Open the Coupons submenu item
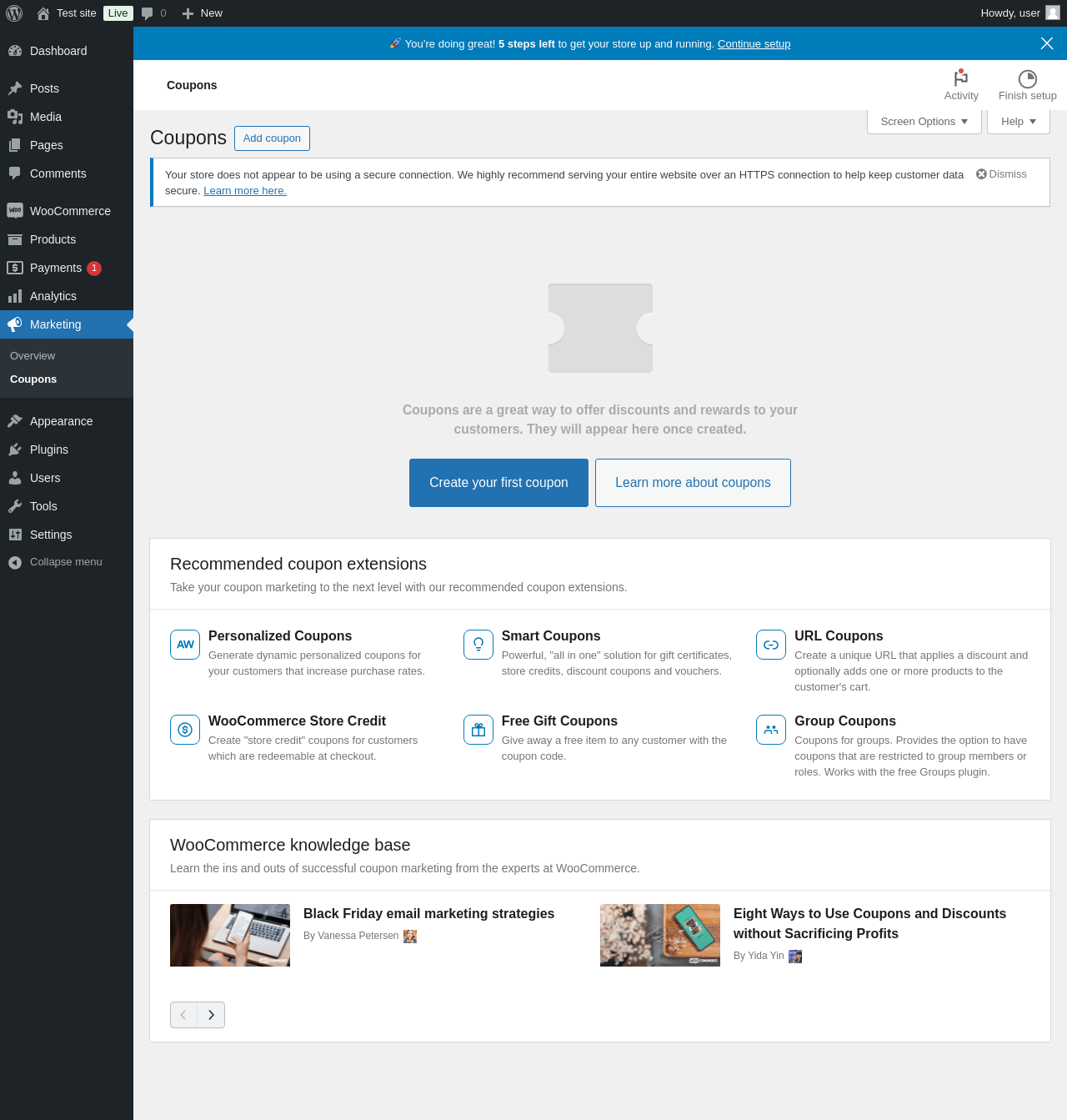1067x1120 pixels. click(33, 379)
